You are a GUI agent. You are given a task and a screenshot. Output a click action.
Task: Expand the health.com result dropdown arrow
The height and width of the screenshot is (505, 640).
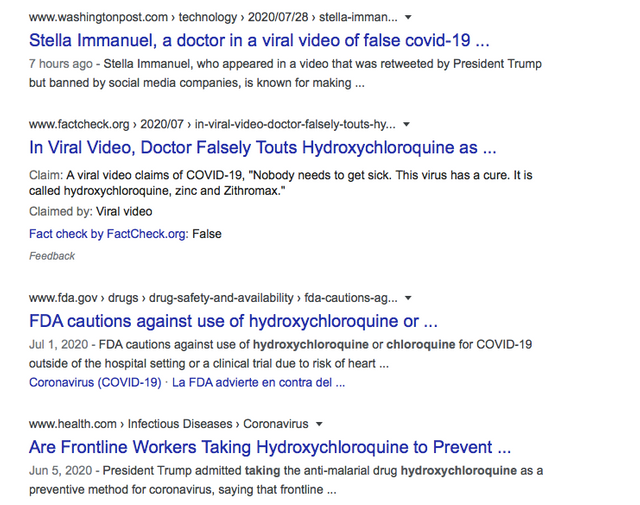click(x=319, y=424)
